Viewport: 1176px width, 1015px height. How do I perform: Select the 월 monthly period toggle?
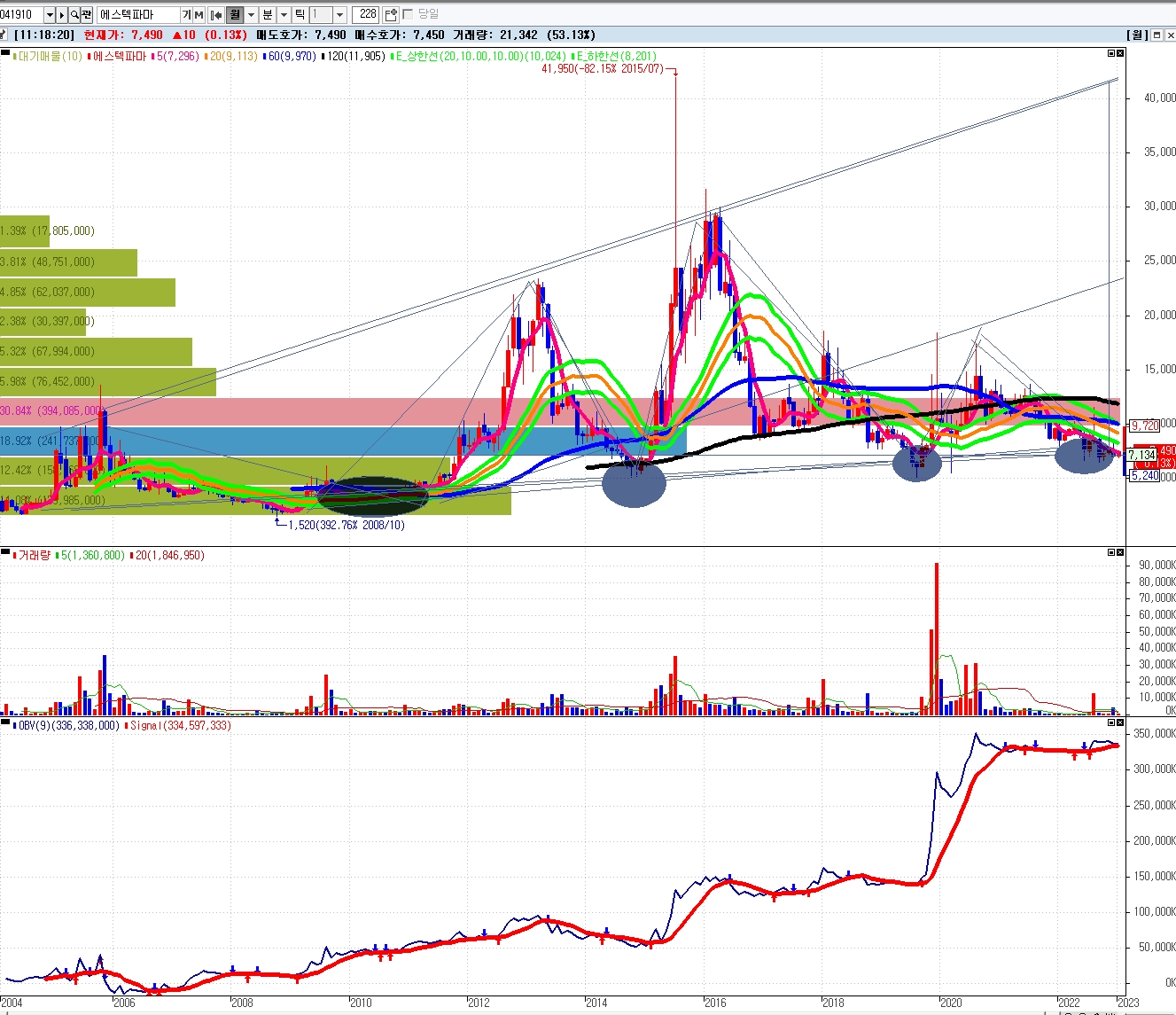coord(235,15)
